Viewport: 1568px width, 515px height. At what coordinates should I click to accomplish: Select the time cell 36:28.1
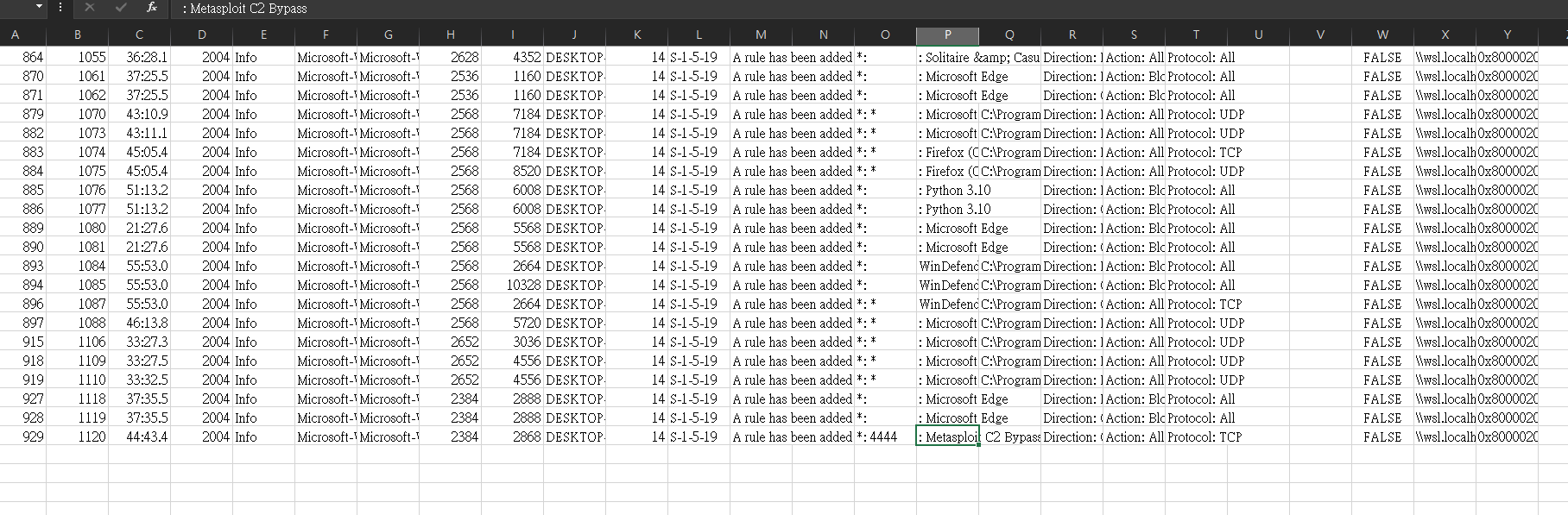coord(140,57)
